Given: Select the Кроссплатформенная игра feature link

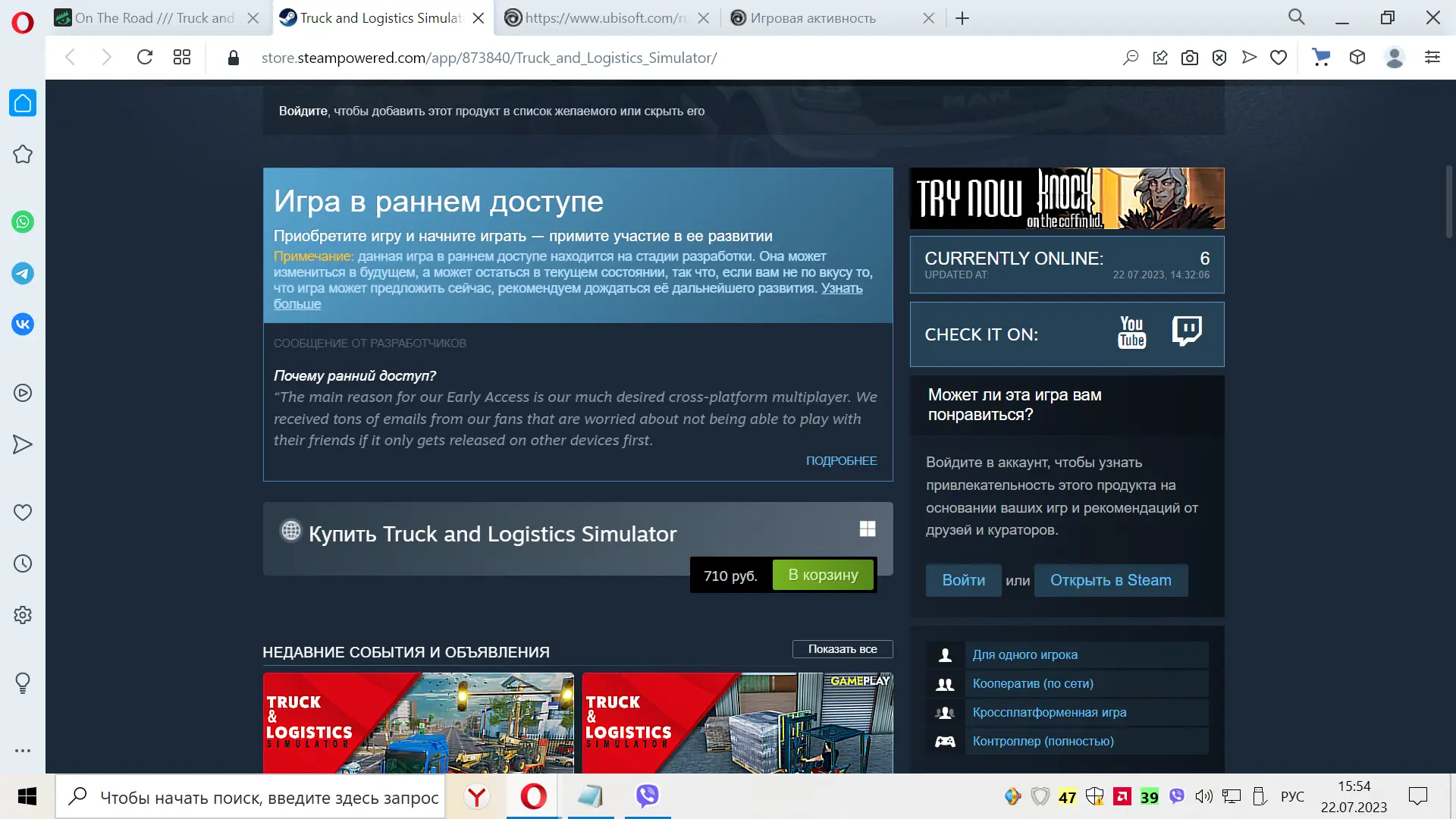Looking at the screenshot, I should click(1050, 713).
